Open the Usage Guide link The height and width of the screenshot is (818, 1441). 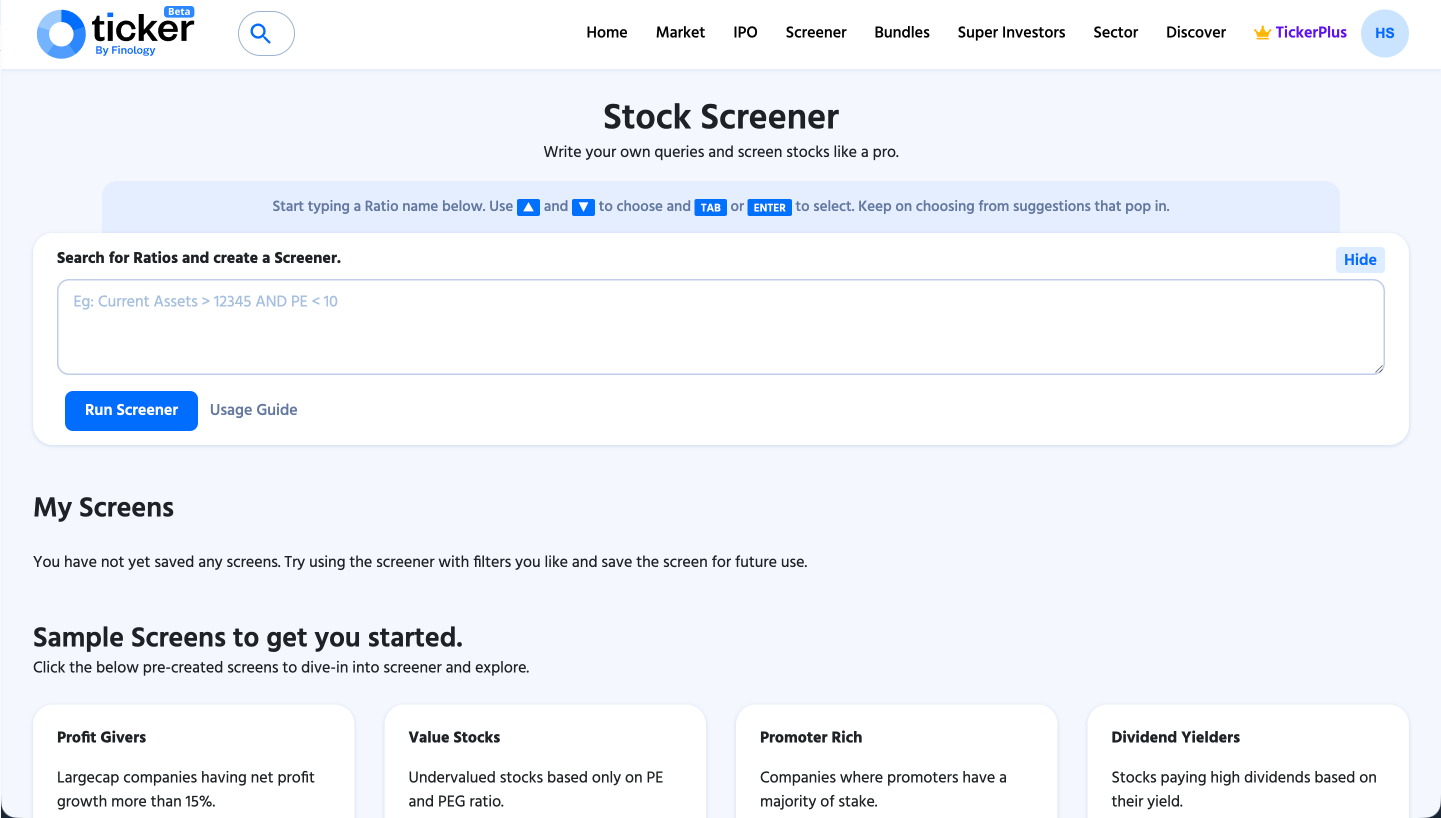point(253,410)
